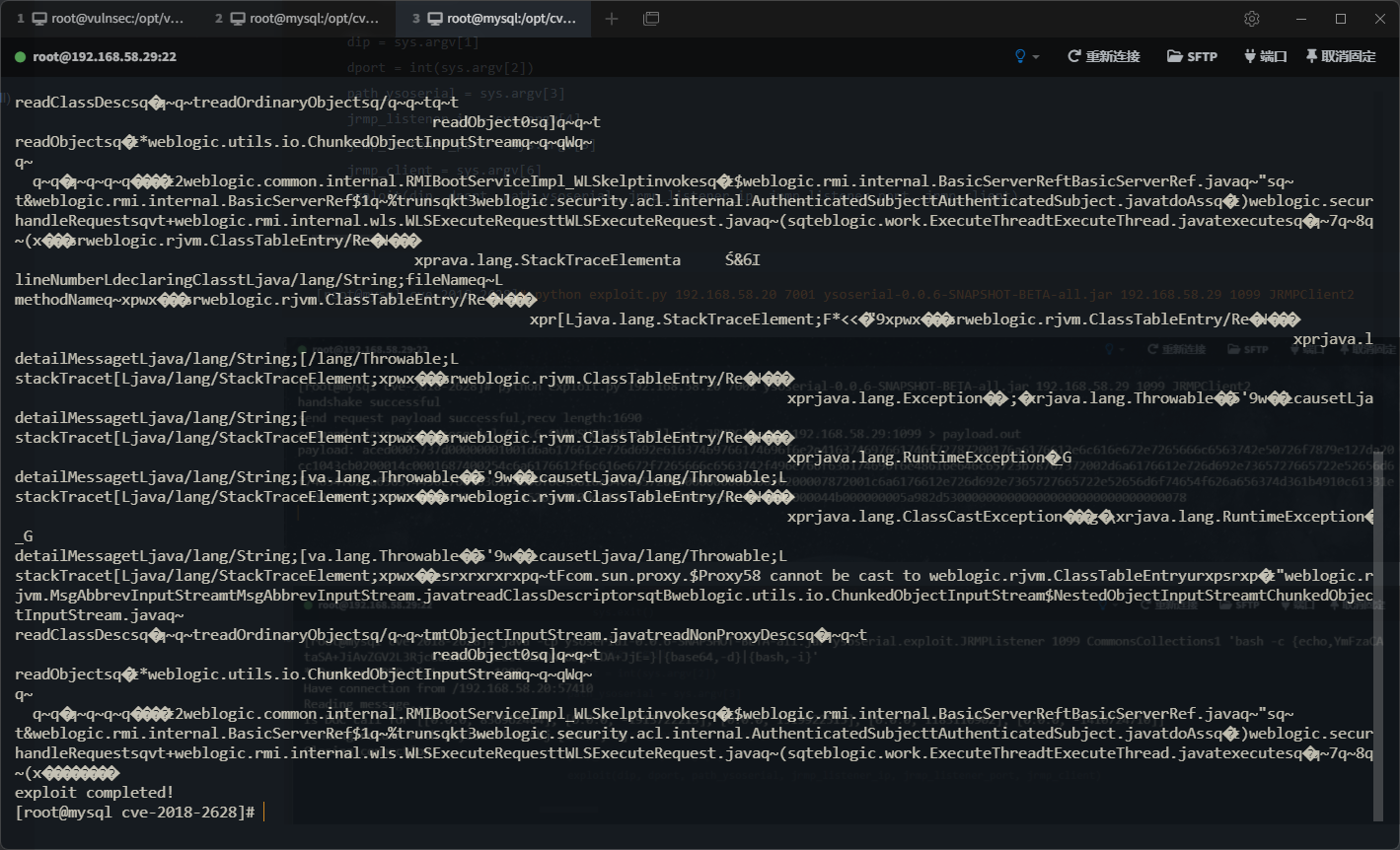Screen dimensions: 1400x850
Task: Click the monitor icon on tab 1
Action: click(x=39, y=19)
